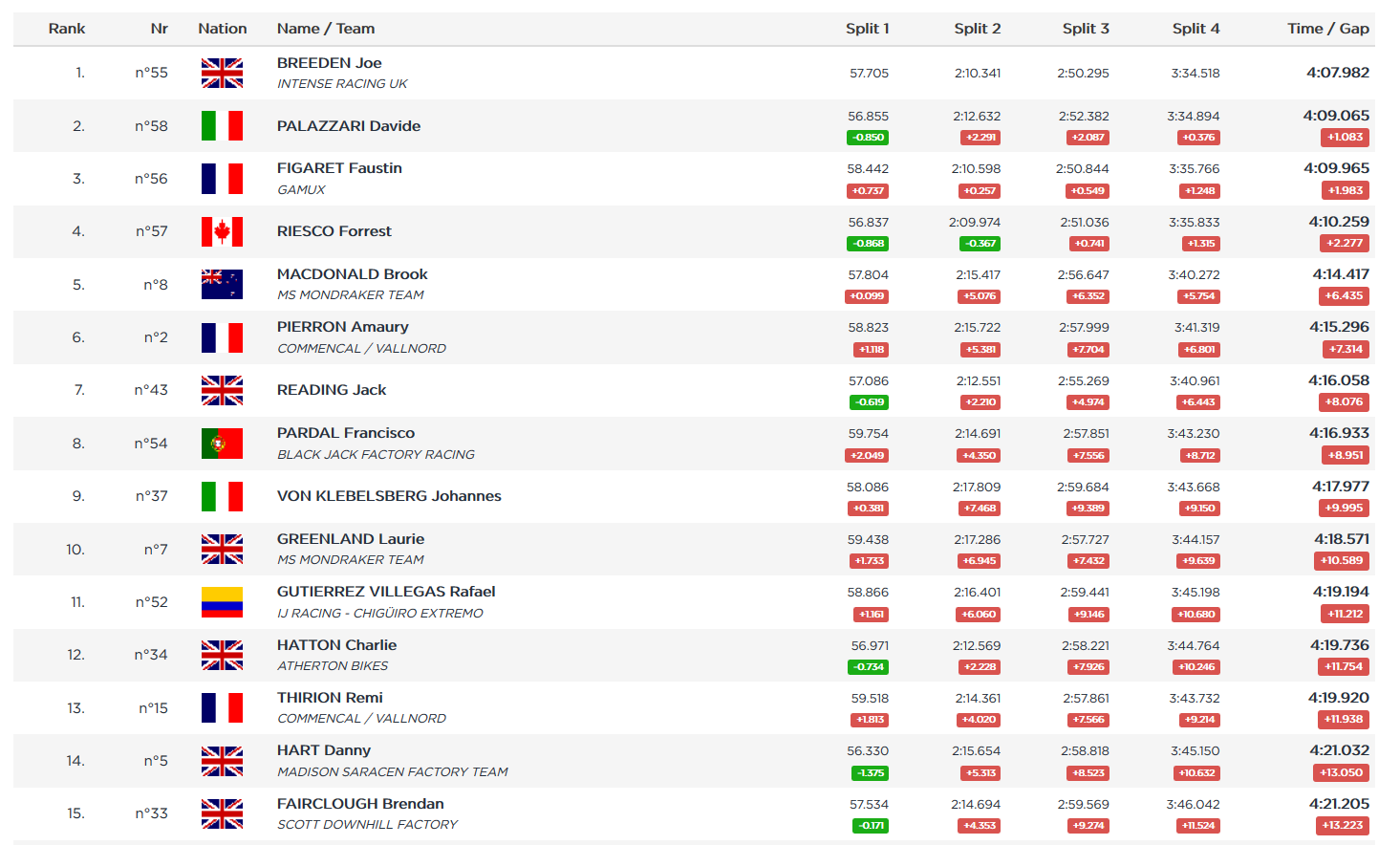This screenshot has width=1400, height=845.
Task: Click the UK flag beside BREEDEN Joe
Action: click(x=222, y=73)
